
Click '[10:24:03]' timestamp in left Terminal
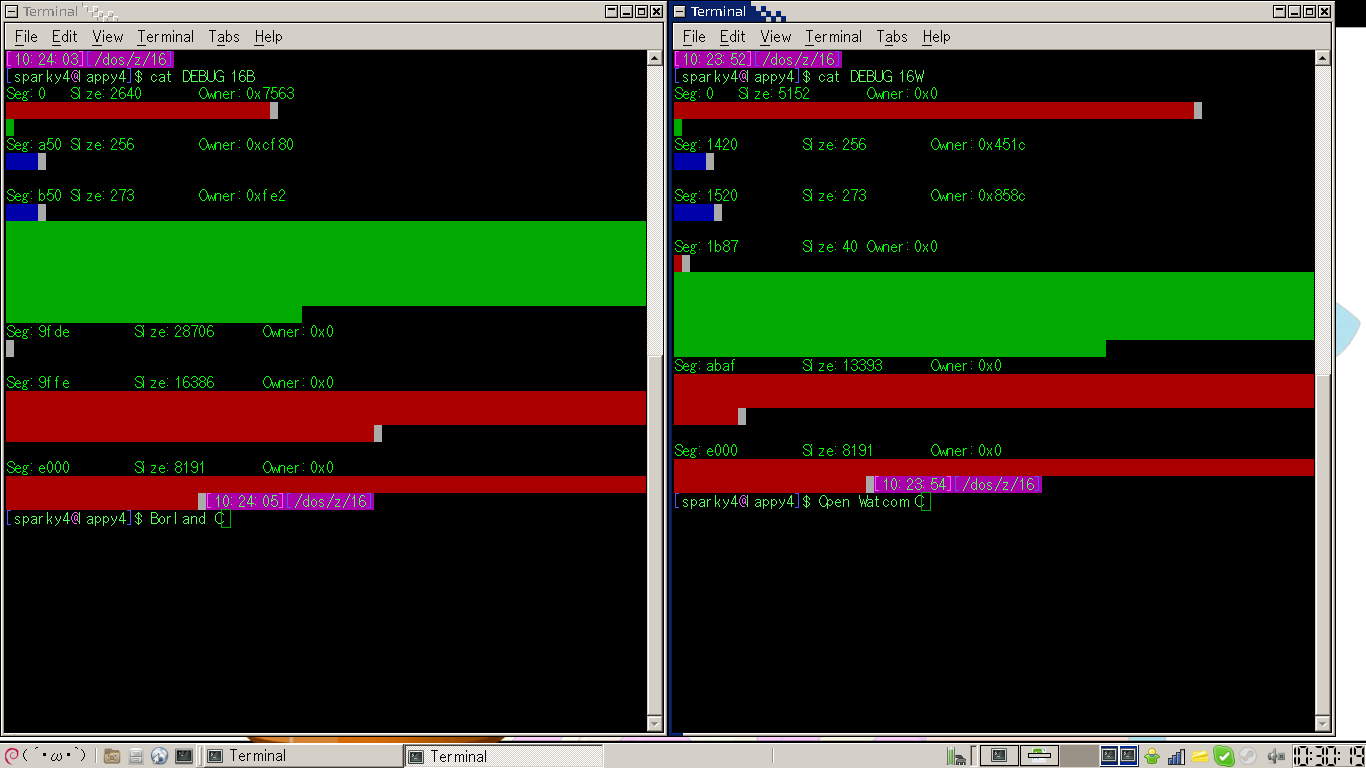click(x=46, y=60)
